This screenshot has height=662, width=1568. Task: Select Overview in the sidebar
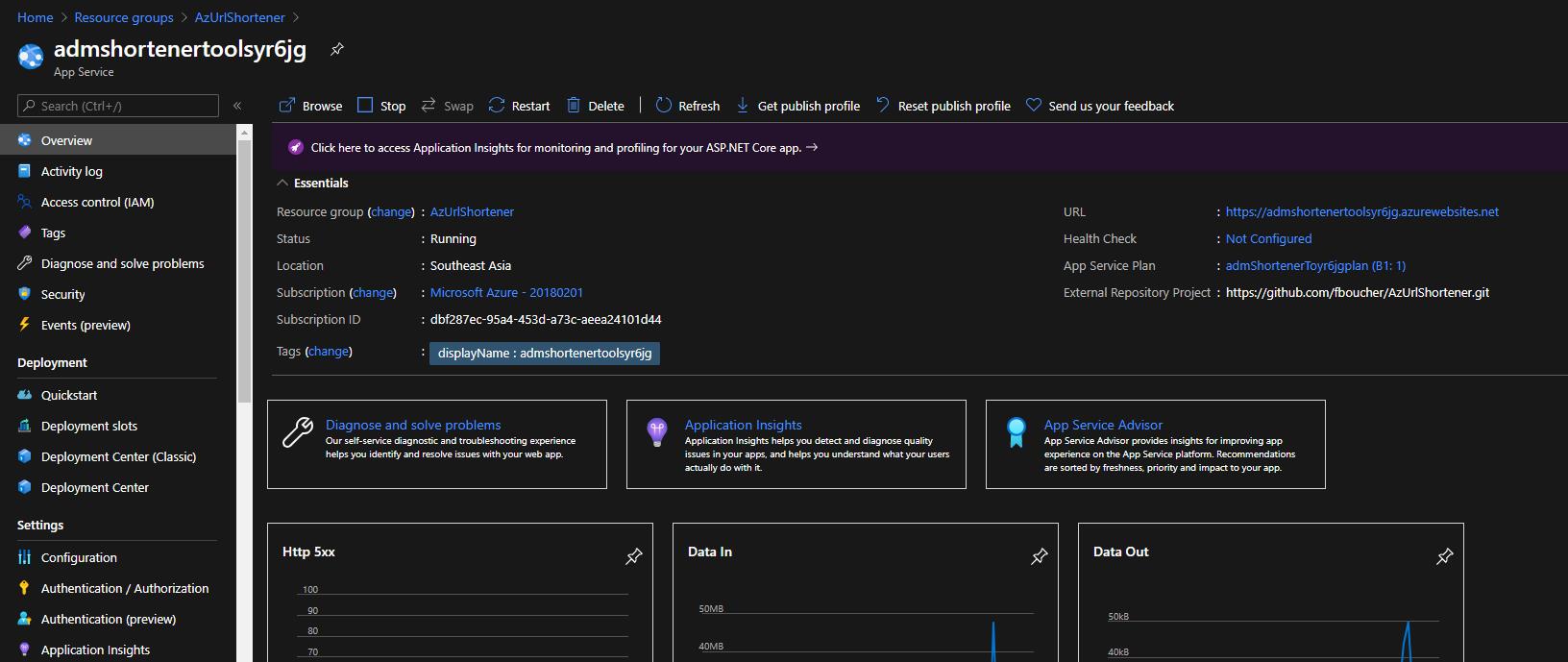tap(118, 140)
